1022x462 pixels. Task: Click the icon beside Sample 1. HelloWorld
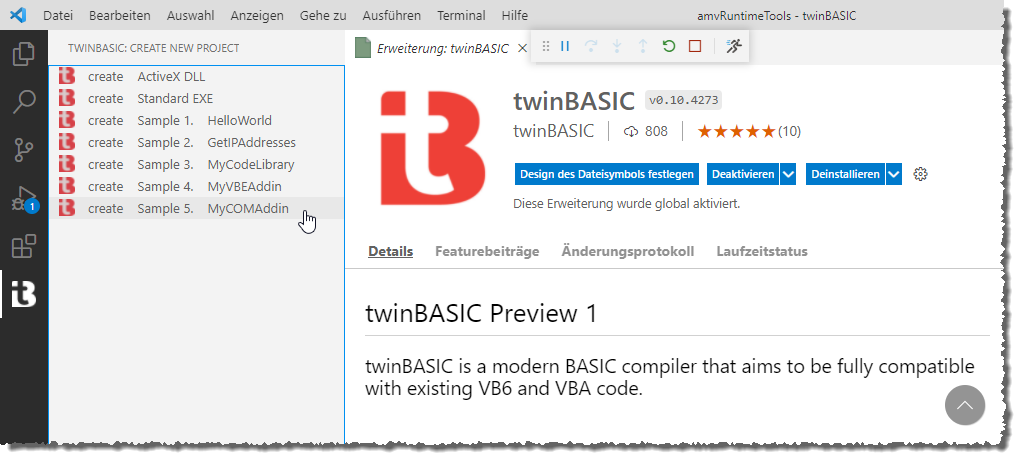[66, 121]
